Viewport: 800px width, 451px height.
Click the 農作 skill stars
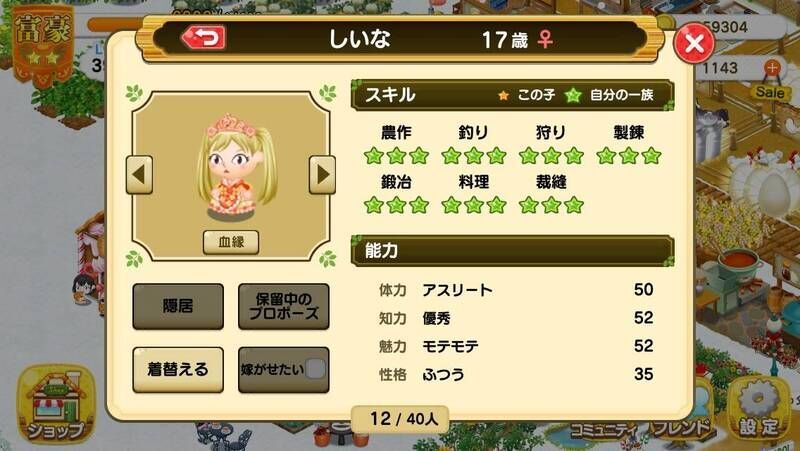(396, 156)
